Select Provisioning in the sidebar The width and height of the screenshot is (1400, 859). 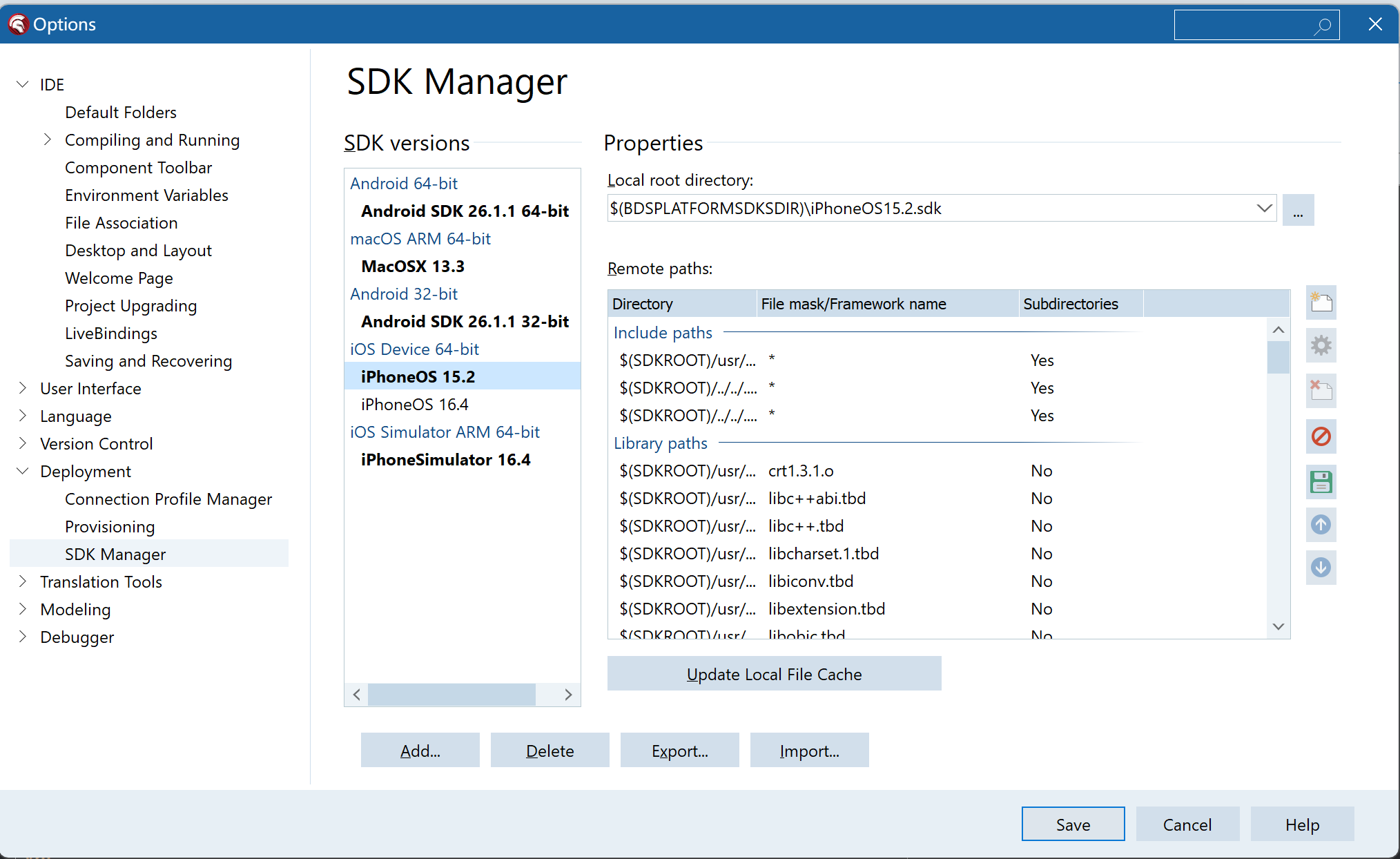pos(110,526)
